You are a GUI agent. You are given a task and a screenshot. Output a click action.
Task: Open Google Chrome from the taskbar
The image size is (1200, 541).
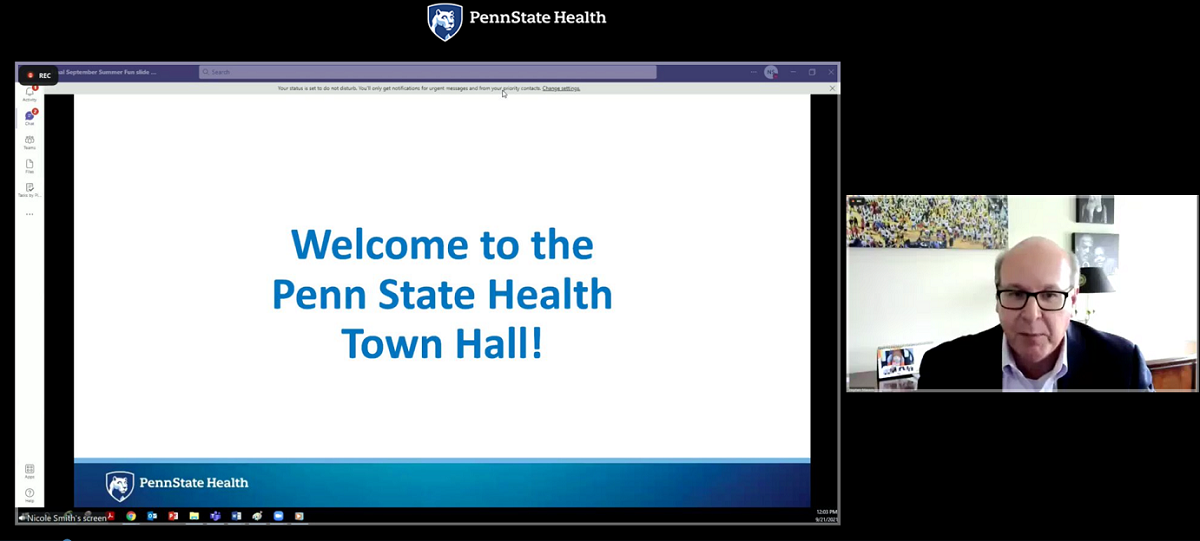click(x=131, y=516)
